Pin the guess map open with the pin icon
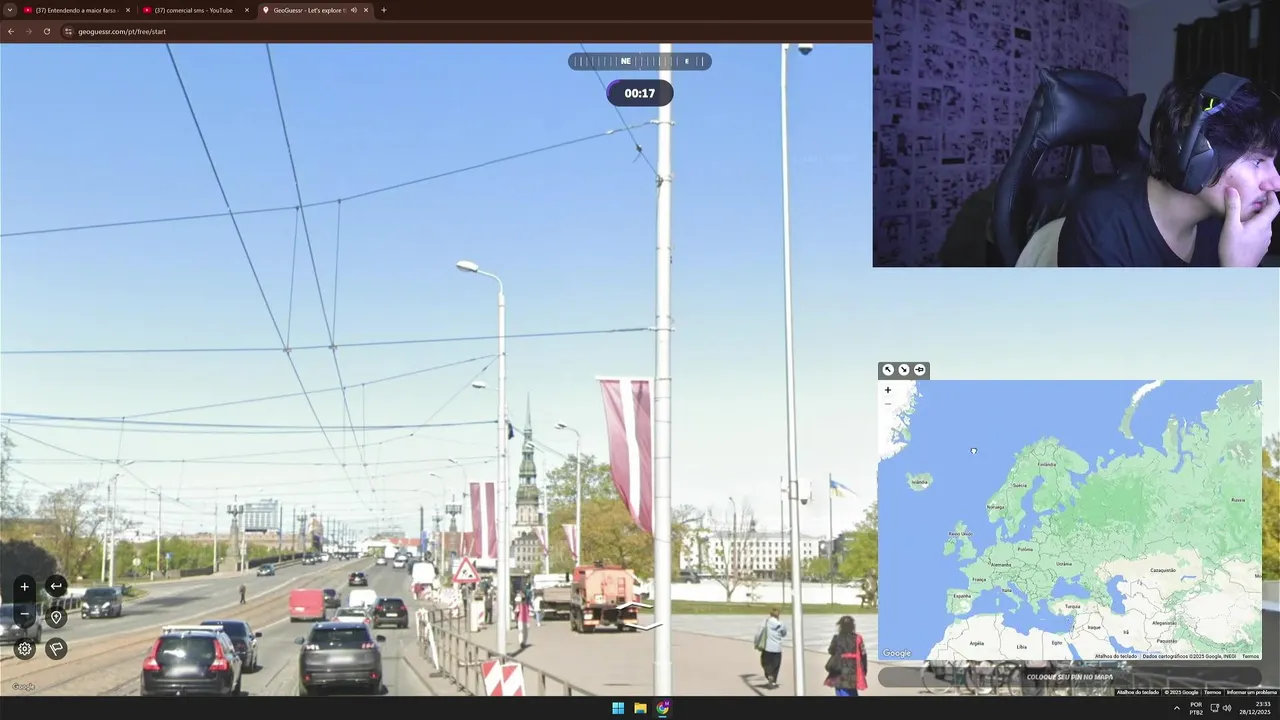The image size is (1280, 720). pyautogui.click(x=920, y=370)
